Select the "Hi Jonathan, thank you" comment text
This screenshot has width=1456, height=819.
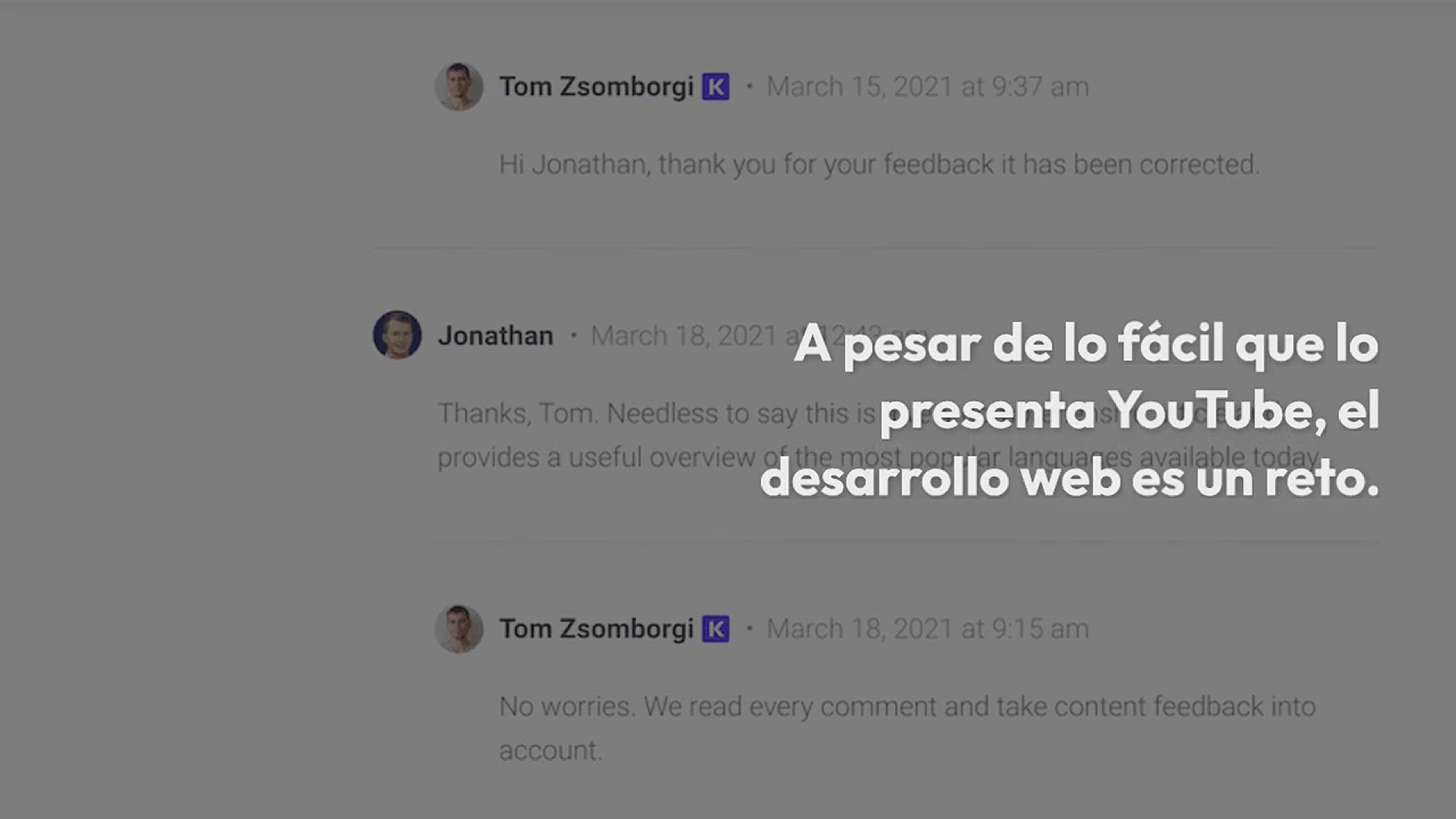pyautogui.click(x=880, y=165)
